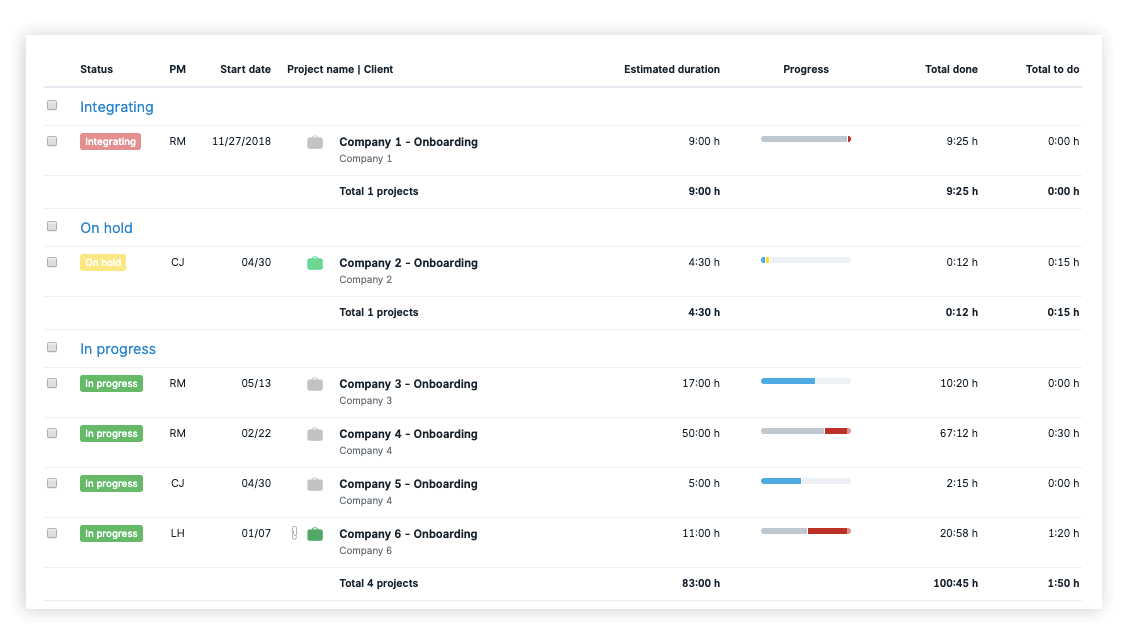Click the green briefcase icon for Company 2
1136x636 pixels.
click(x=314, y=263)
